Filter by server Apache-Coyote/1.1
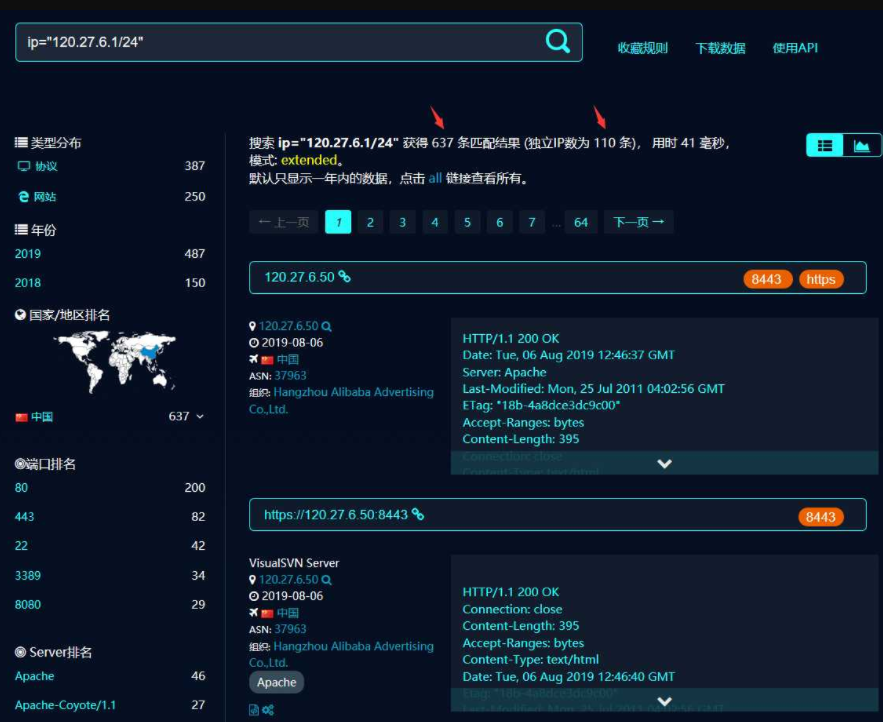This screenshot has width=883, height=722. 65,705
